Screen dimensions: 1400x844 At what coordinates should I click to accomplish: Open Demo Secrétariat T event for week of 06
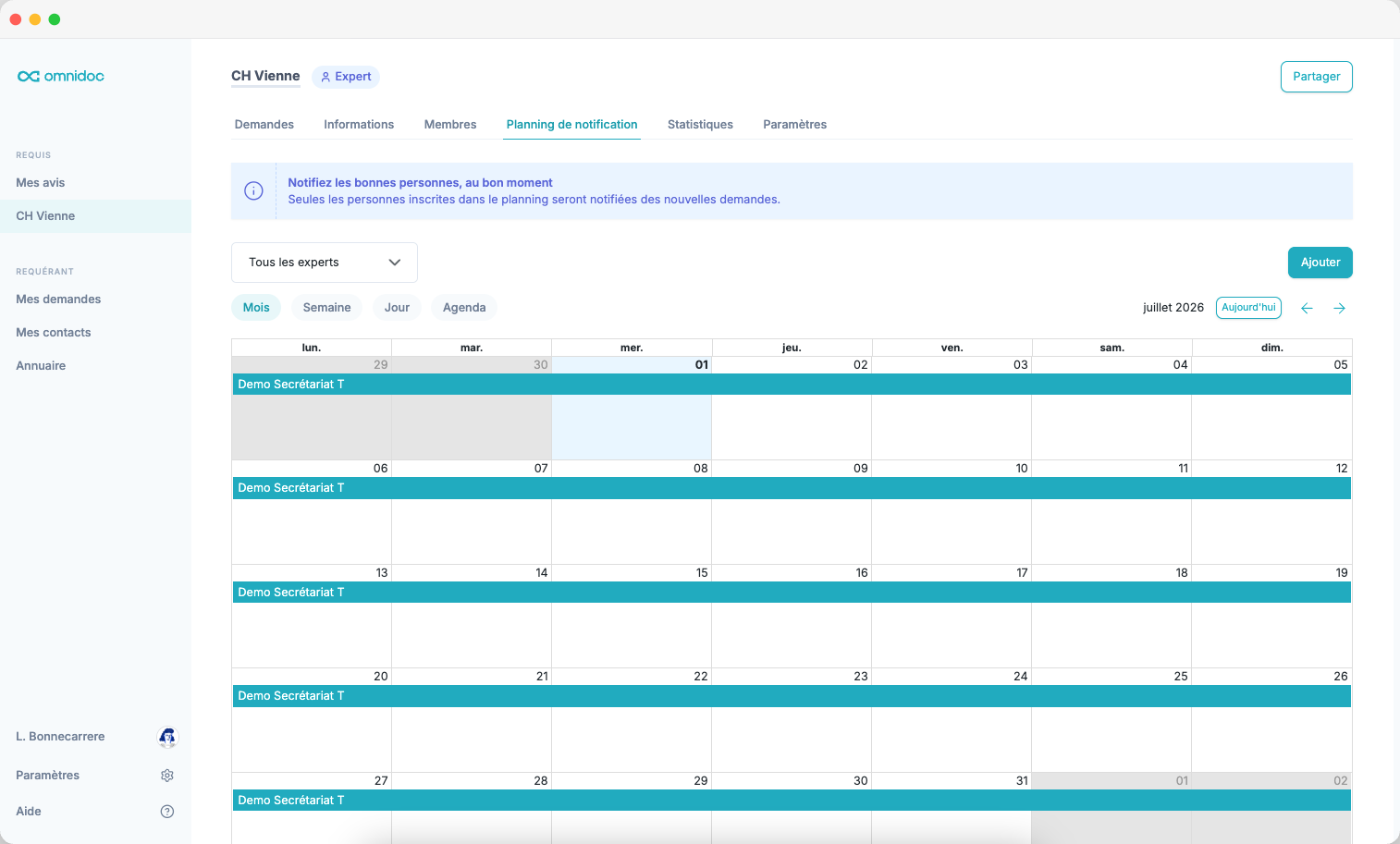click(x=792, y=488)
